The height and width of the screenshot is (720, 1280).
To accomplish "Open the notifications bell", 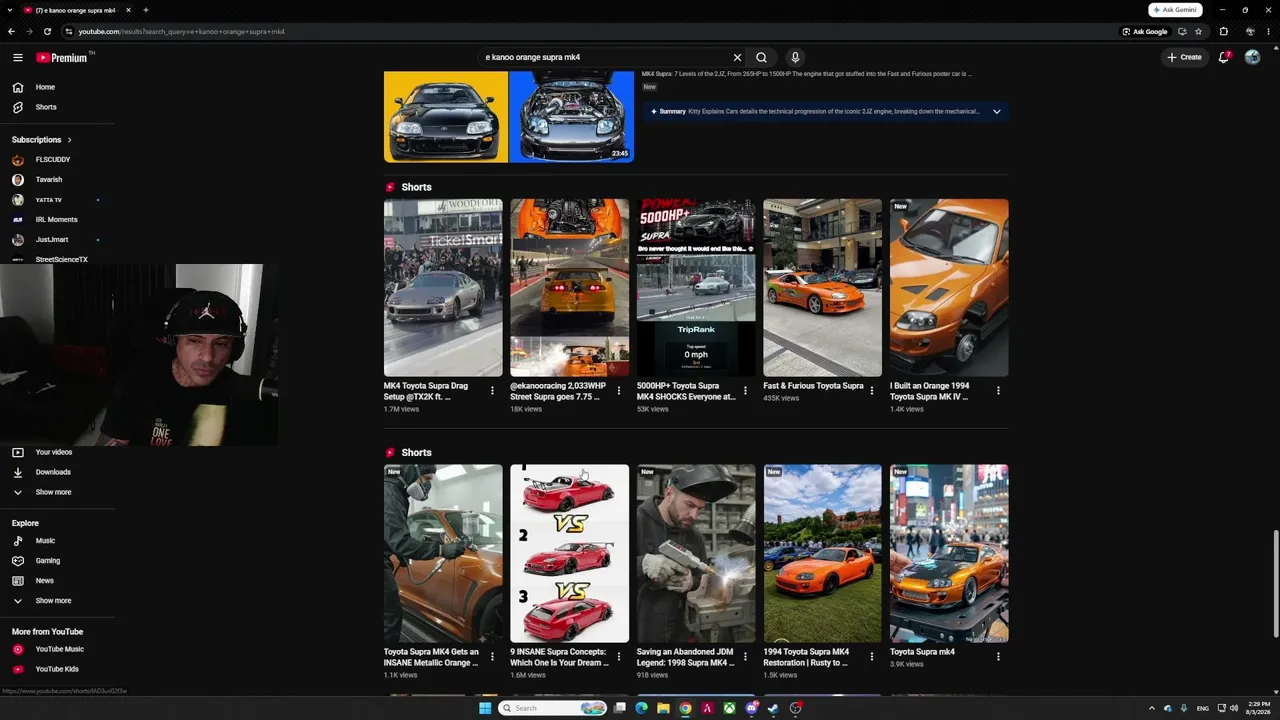I will coord(1224,57).
